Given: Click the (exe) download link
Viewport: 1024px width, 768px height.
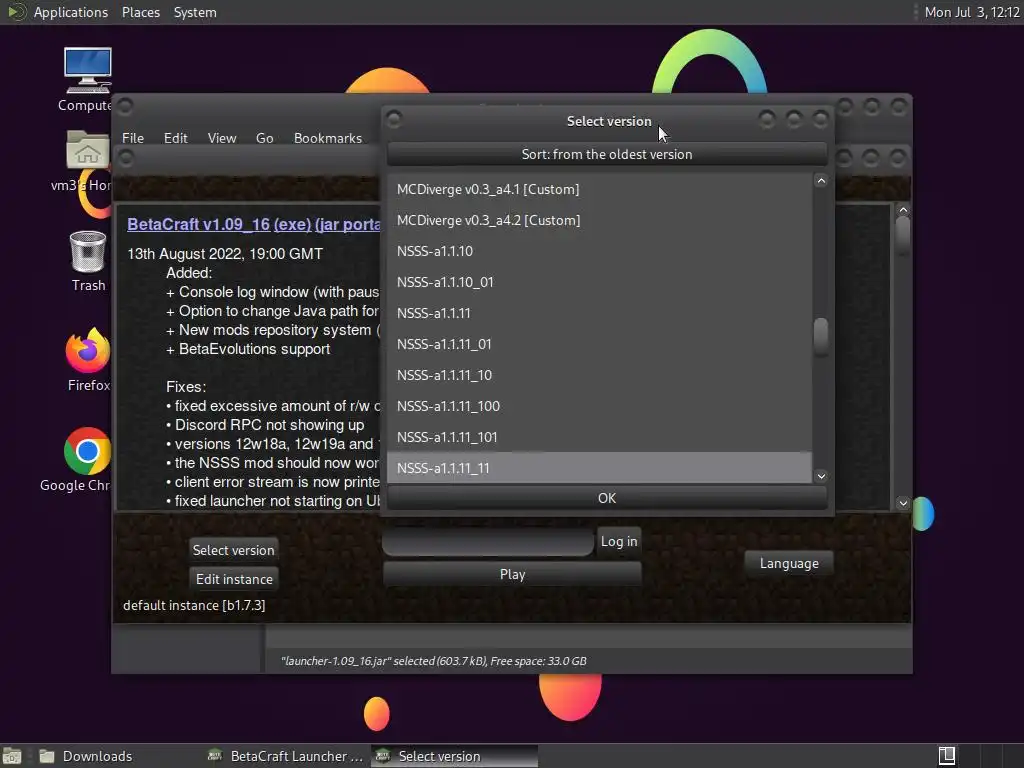Looking at the screenshot, I should tap(292, 224).
